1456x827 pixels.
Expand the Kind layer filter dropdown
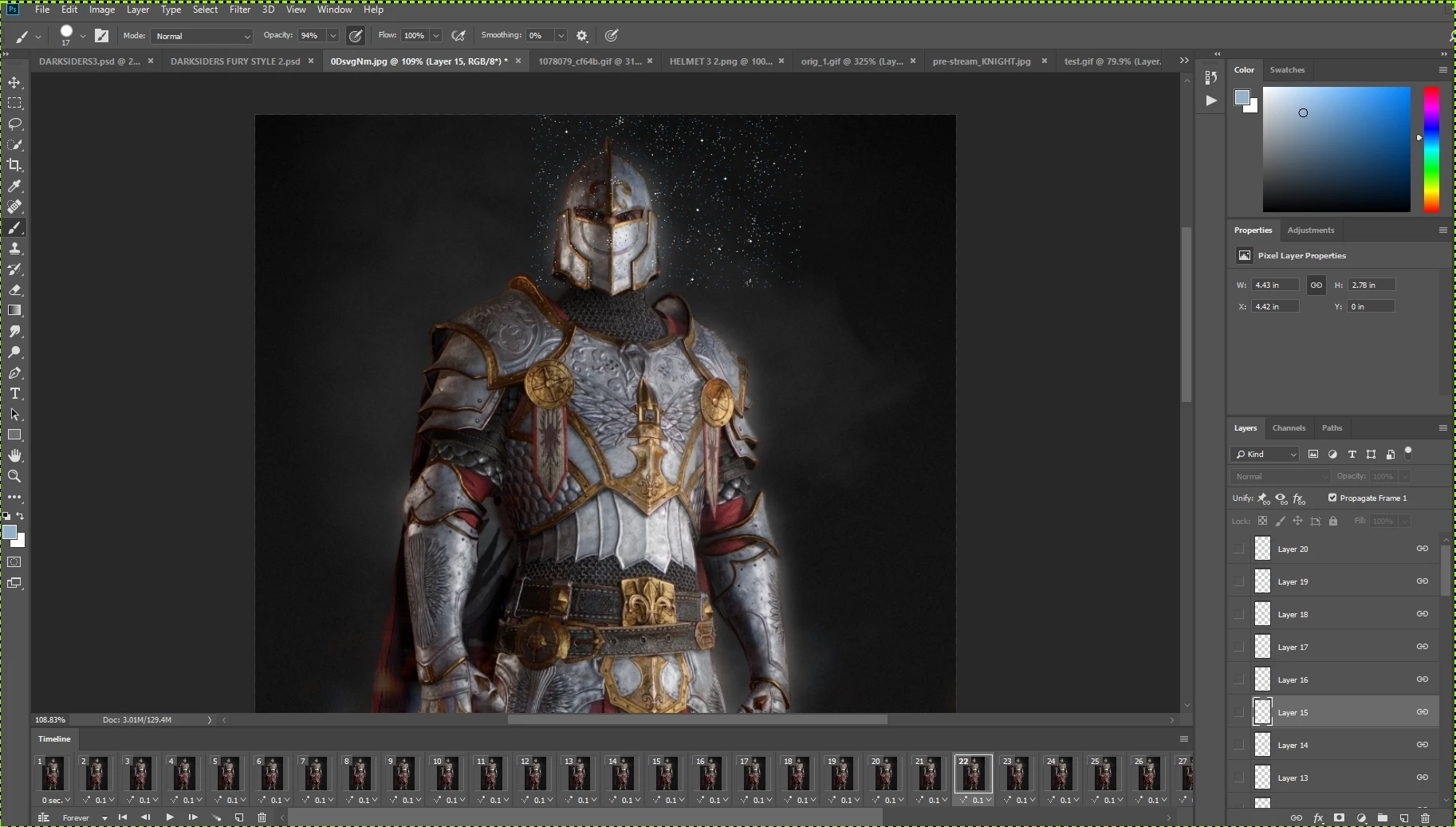pyautogui.click(x=1266, y=455)
